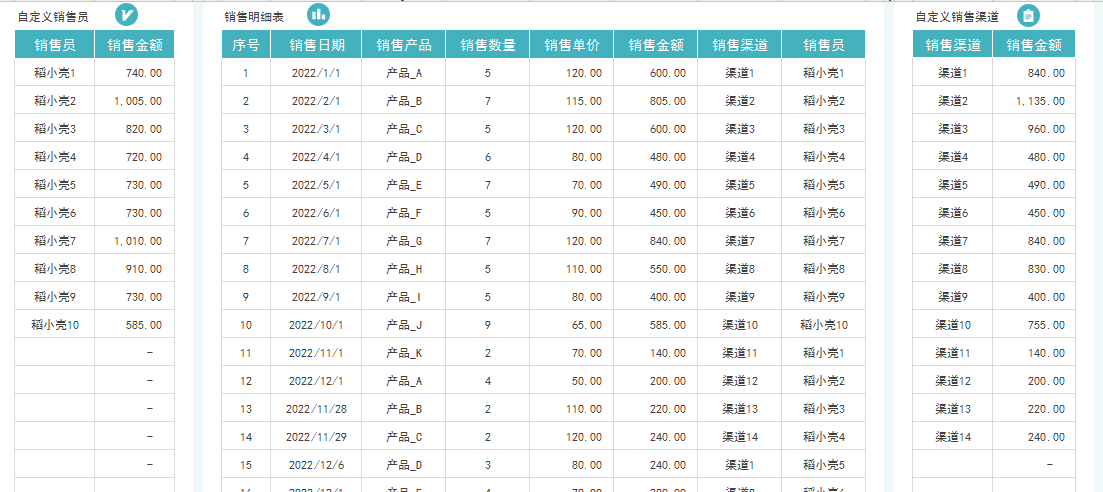Click serial number 11 in 序号 column
The image size is (1103, 492).
pyautogui.click(x=246, y=353)
